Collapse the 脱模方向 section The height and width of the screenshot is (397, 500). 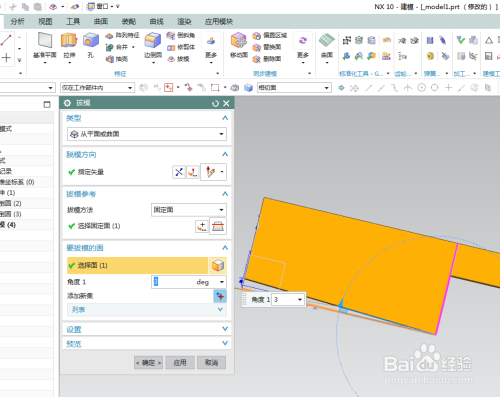pyautogui.click(x=225, y=154)
